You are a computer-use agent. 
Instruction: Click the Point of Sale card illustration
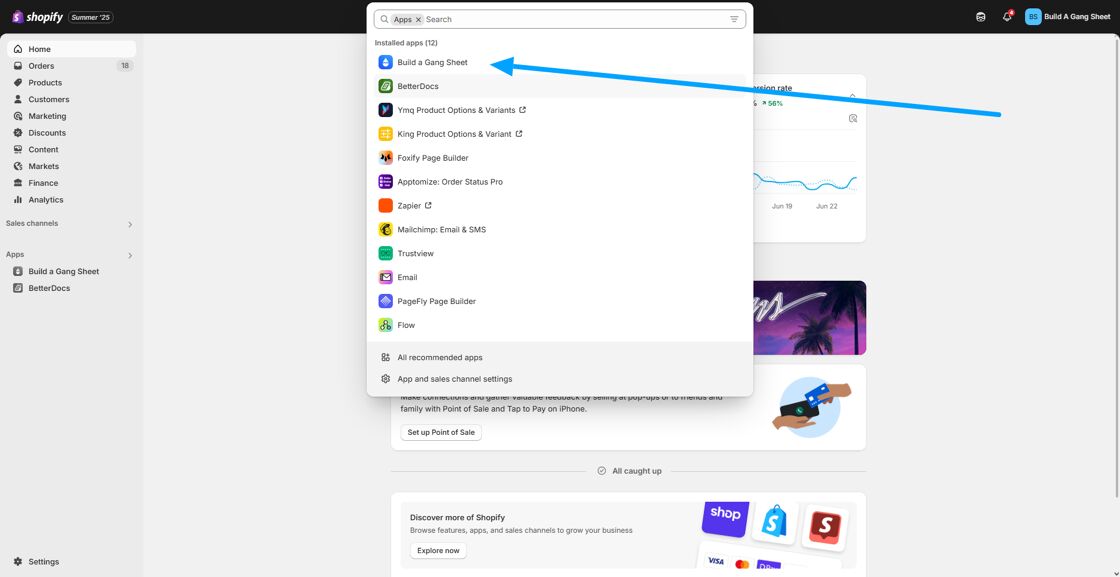coord(812,406)
